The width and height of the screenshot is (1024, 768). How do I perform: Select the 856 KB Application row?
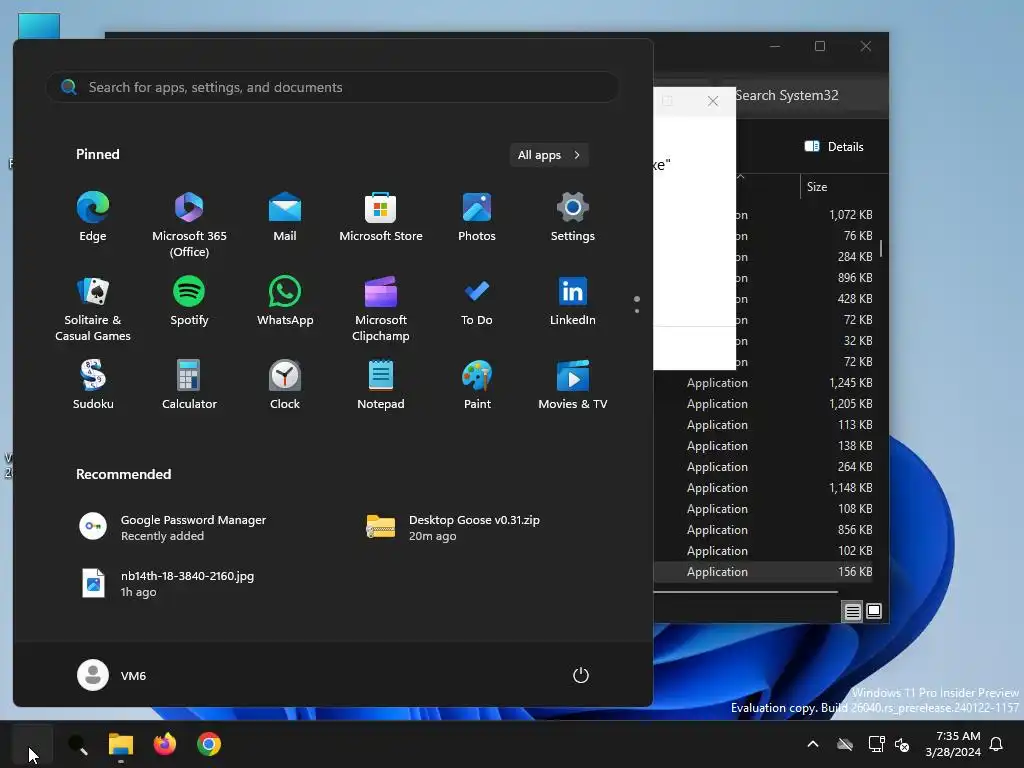[x=764, y=530]
